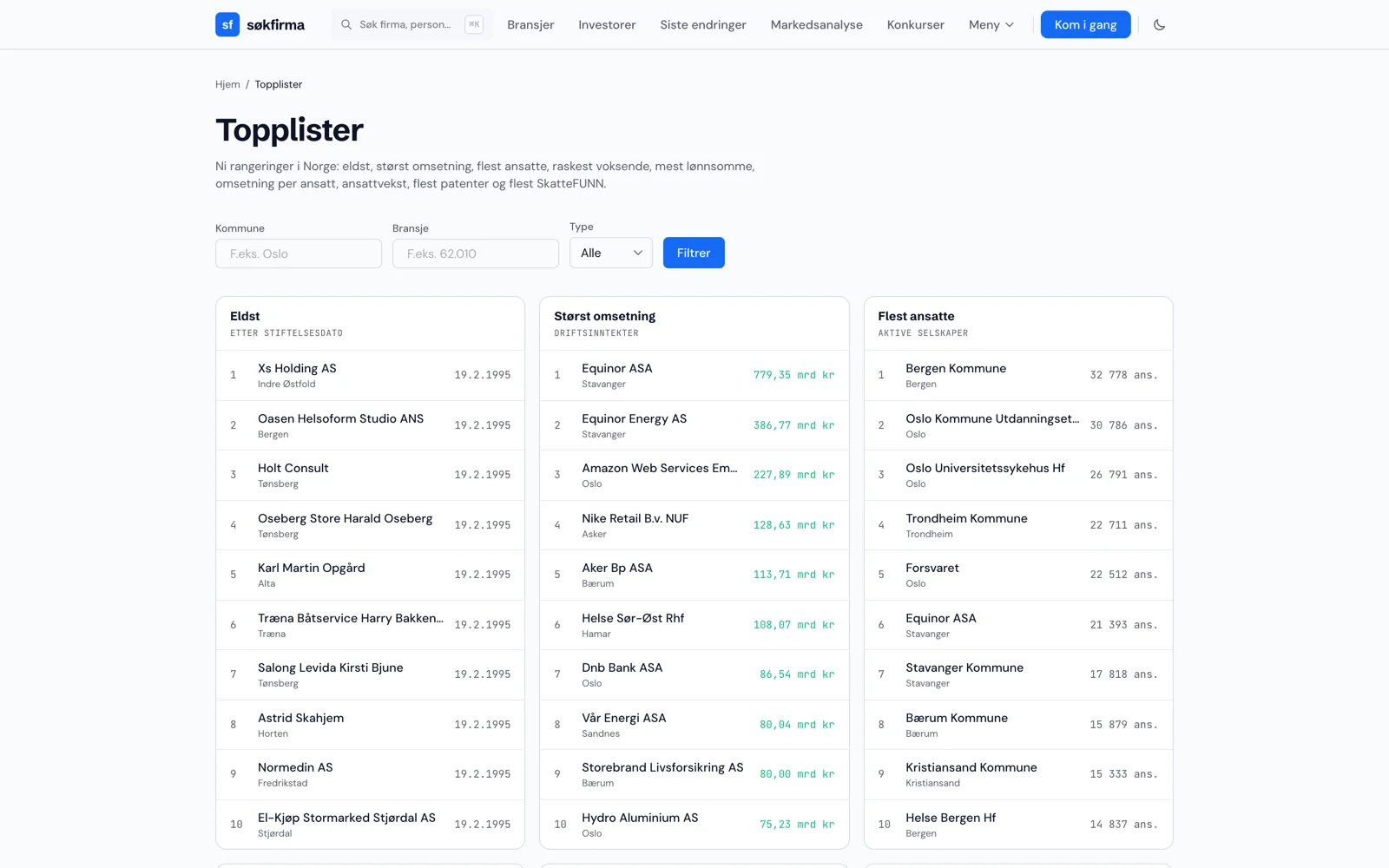
Task: Open Holt Consult entry
Action: [x=371, y=475]
